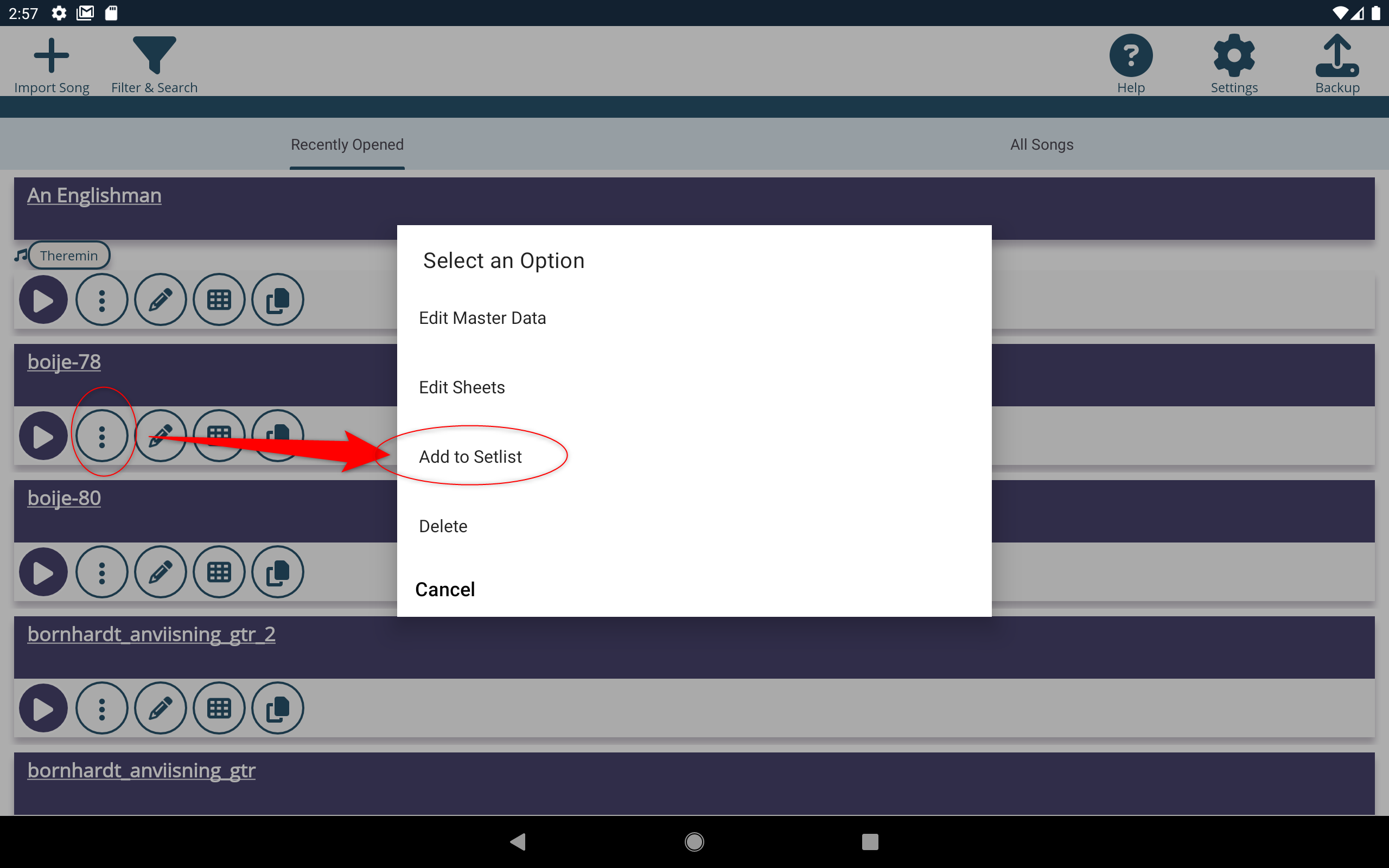Click the Backup icon
The width and height of the screenshot is (1389, 868).
(1336, 55)
